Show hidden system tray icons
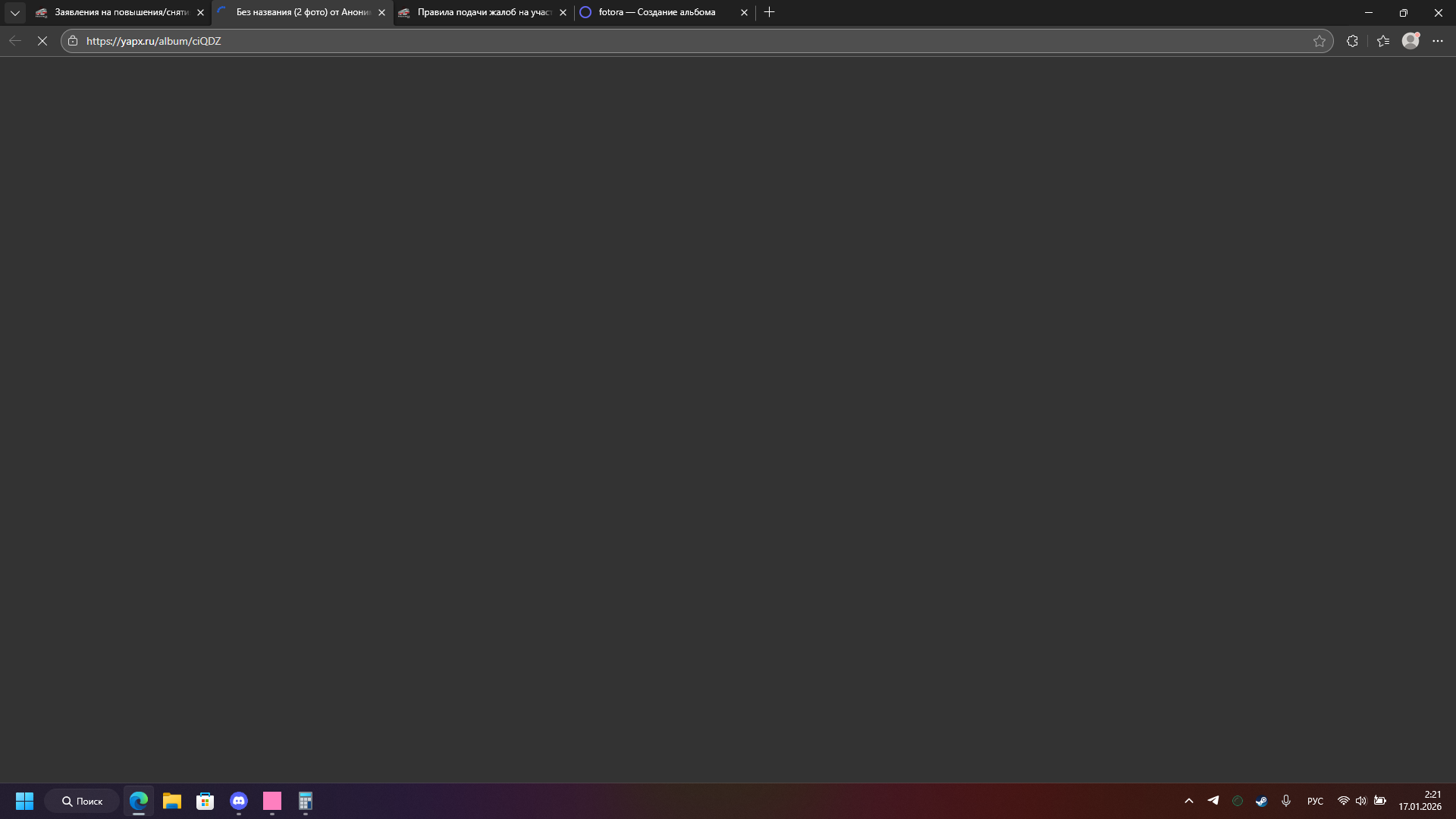1456x819 pixels. pyautogui.click(x=1189, y=801)
